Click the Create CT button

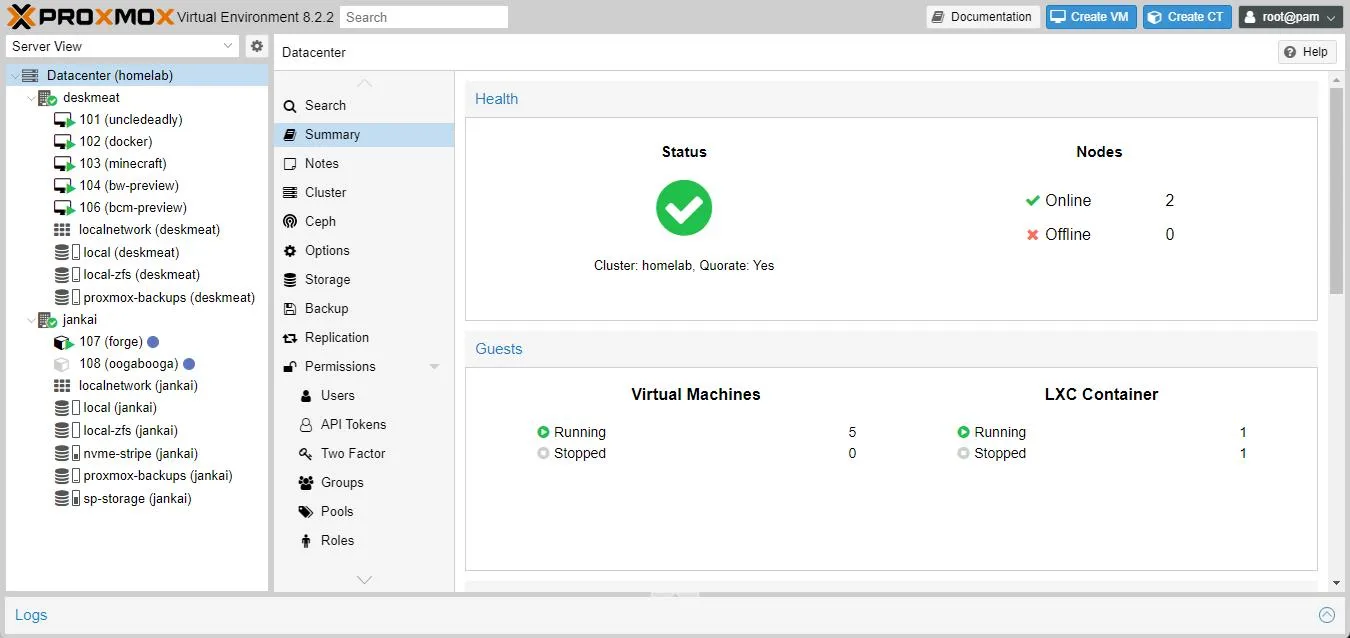(1187, 17)
